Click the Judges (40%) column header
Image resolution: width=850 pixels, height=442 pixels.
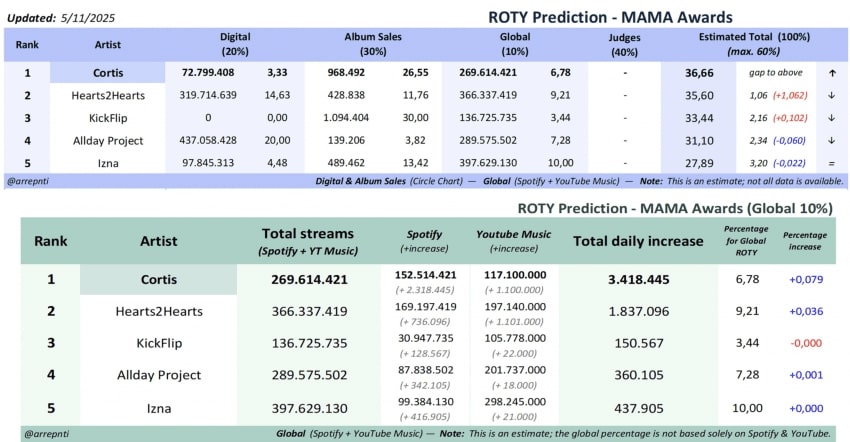tap(624, 44)
